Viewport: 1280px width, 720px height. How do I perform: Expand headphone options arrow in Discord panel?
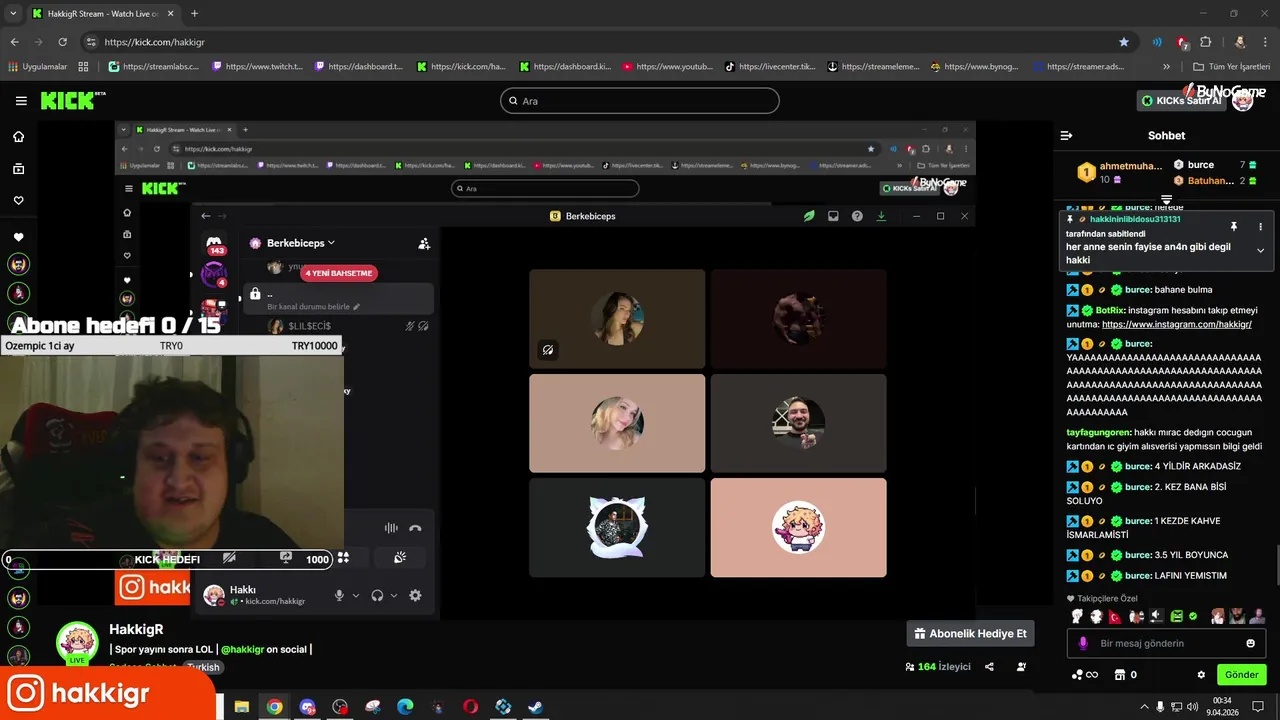point(393,596)
